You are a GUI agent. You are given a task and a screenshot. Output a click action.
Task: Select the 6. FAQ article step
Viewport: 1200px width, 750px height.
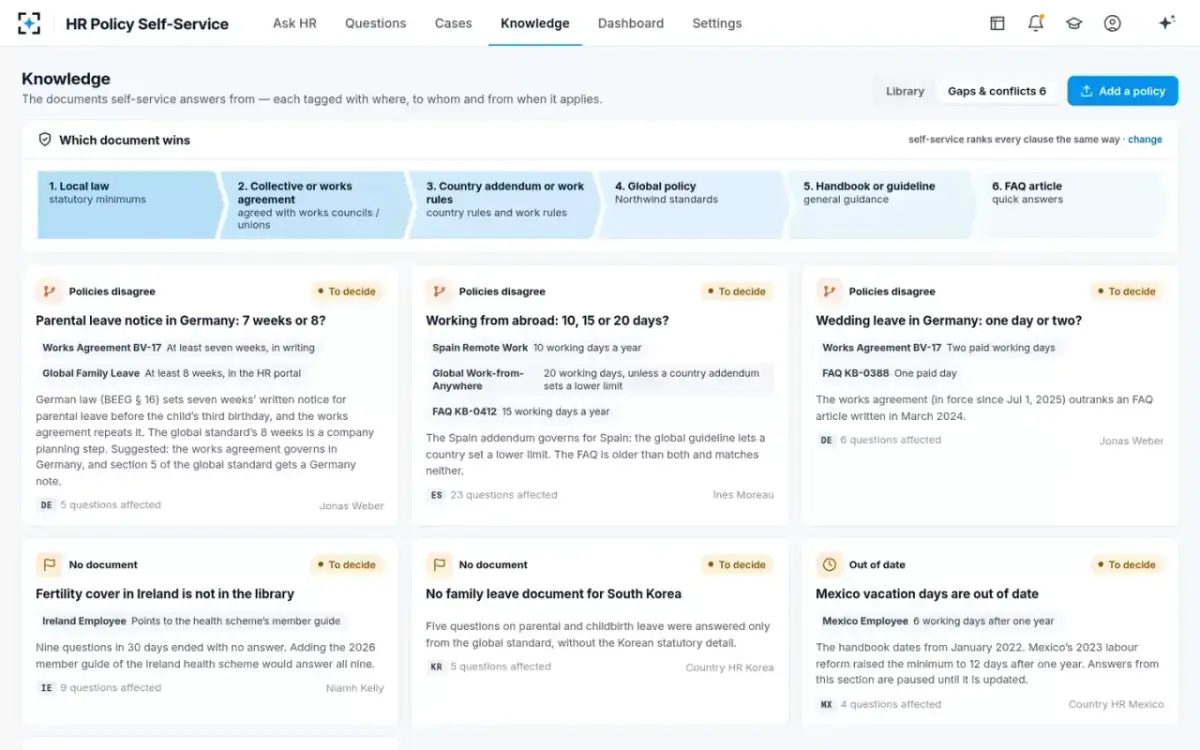[x=1070, y=205]
